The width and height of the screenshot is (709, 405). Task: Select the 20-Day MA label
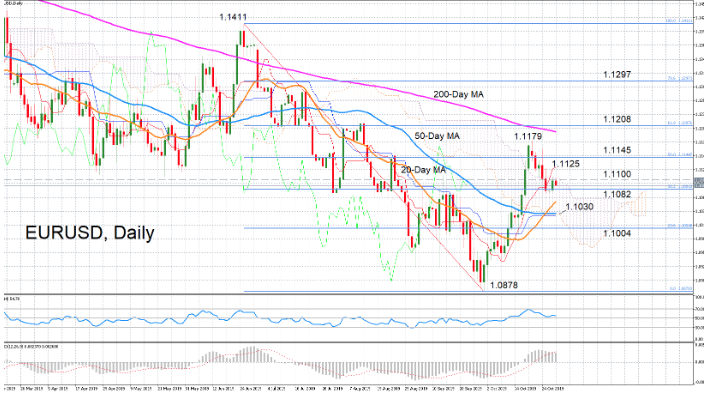click(x=423, y=170)
